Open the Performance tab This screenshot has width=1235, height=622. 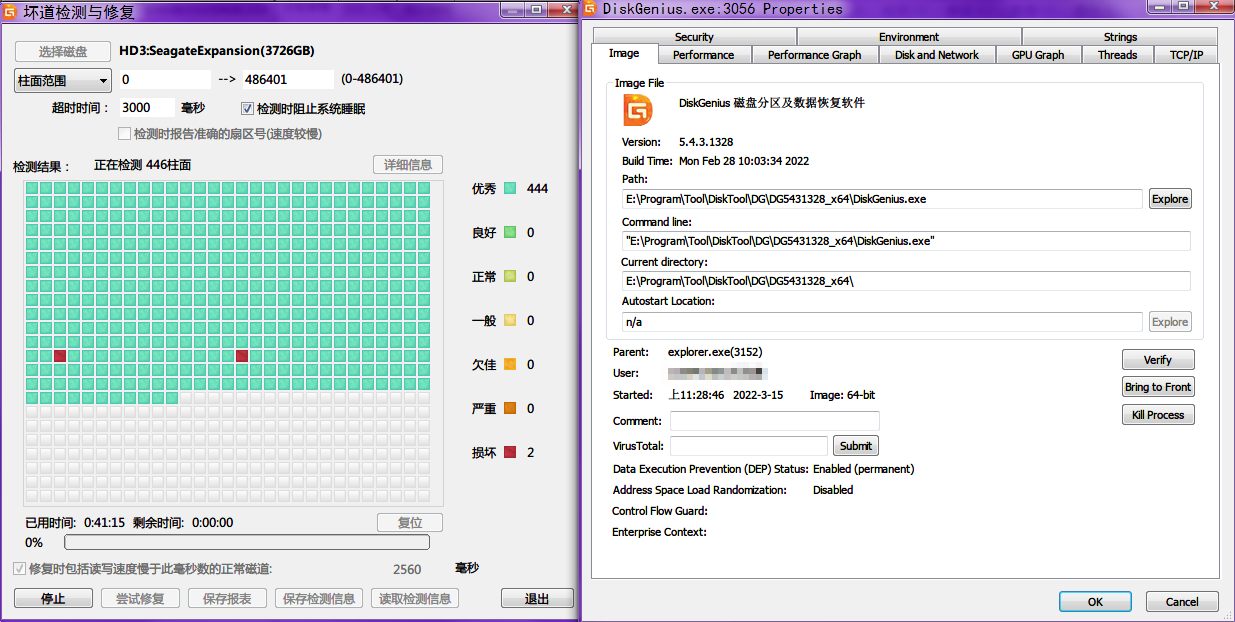703,55
